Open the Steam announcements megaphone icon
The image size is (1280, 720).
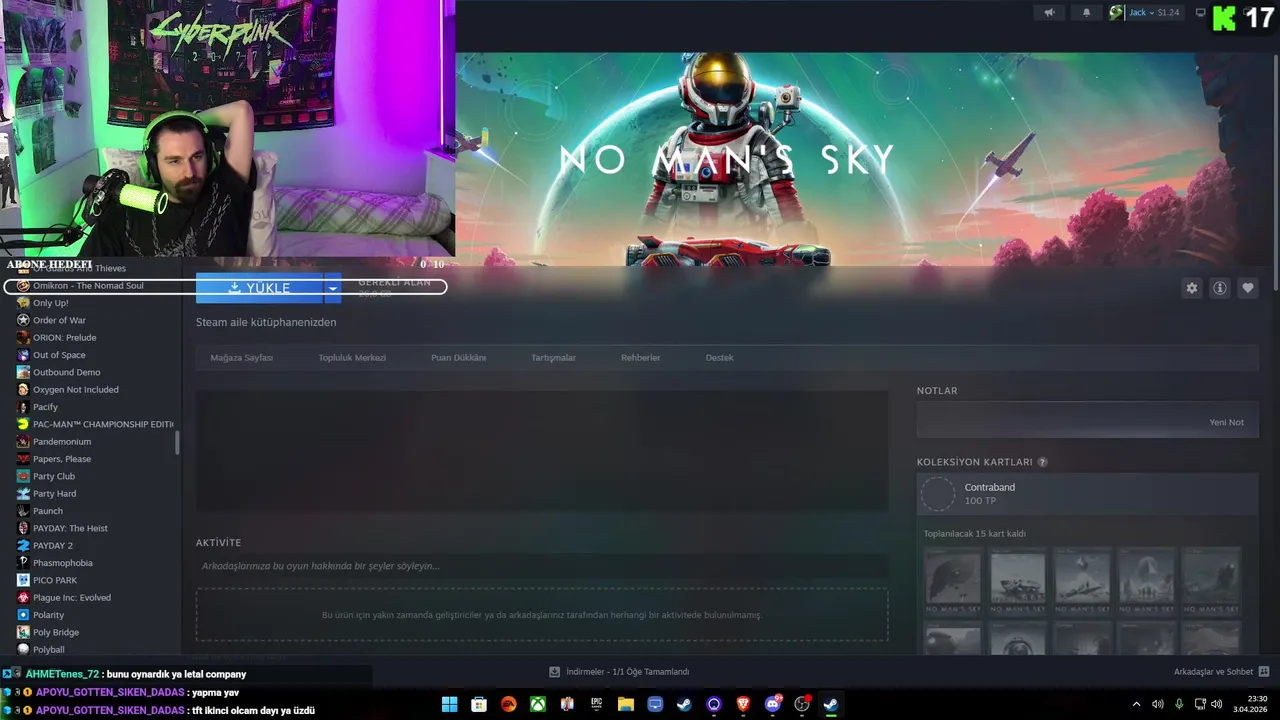tap(1049, 13)
